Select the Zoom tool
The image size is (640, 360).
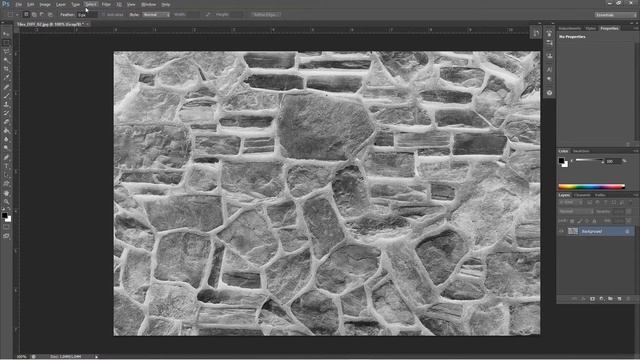pyautogui.click(x=6, y=202)
